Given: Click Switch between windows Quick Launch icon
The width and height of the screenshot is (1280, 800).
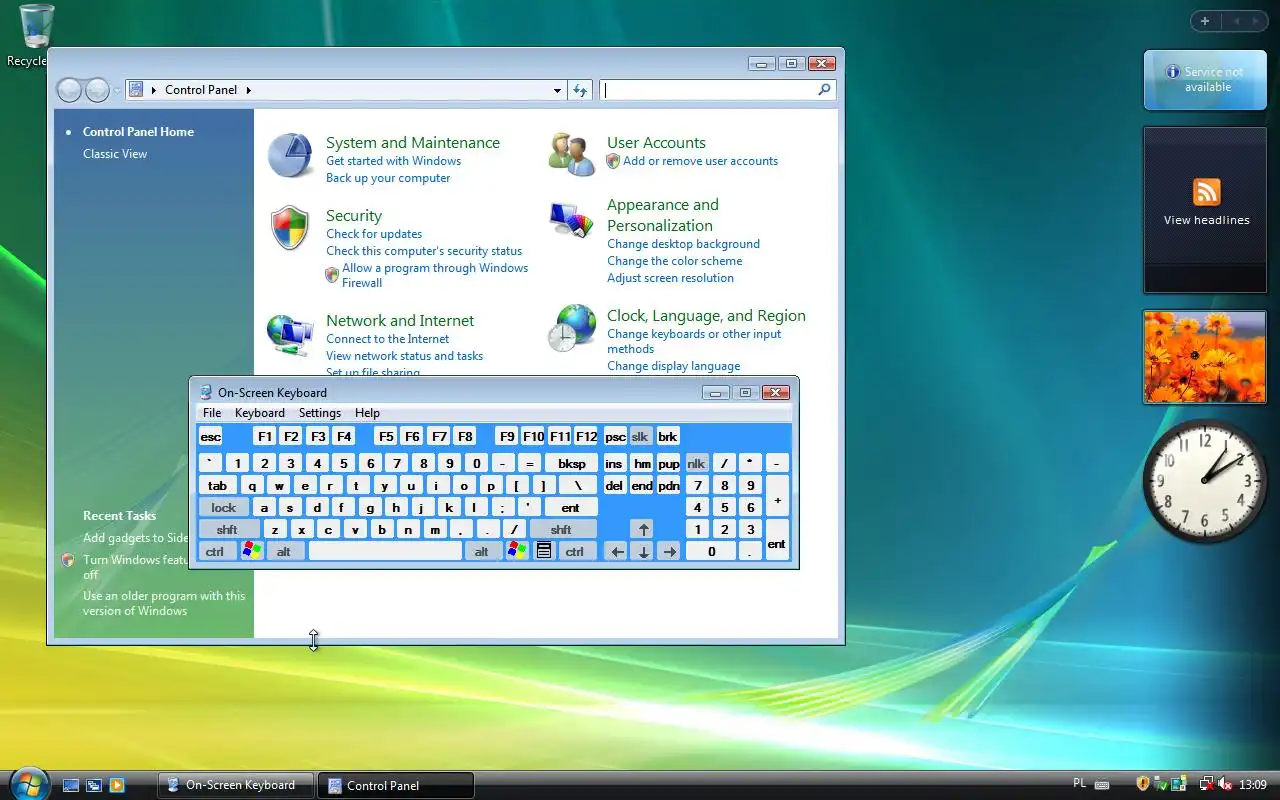Looking at the screenshot, I should click(94, 785).
